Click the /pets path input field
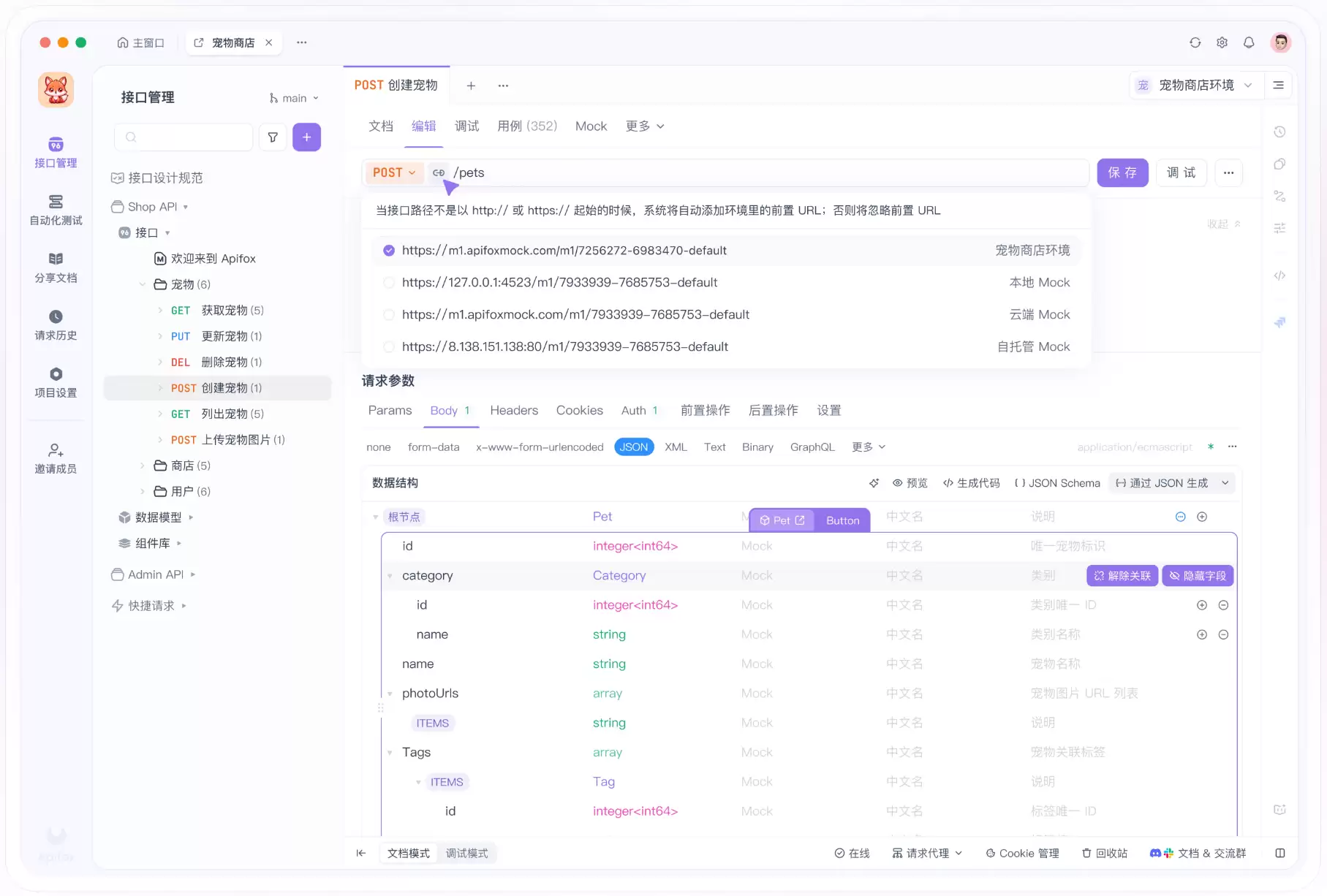1327x896 pixels. pos(768,172)
